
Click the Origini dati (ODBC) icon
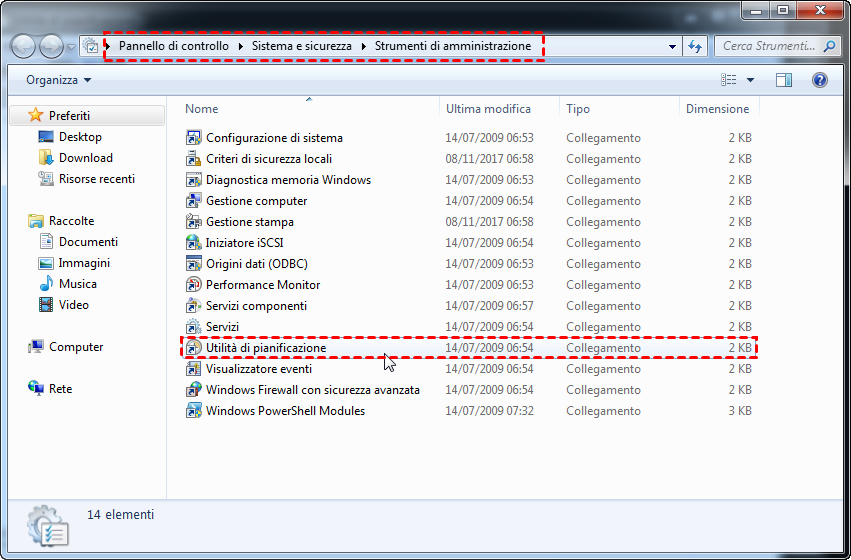click(x=194, y=264)
